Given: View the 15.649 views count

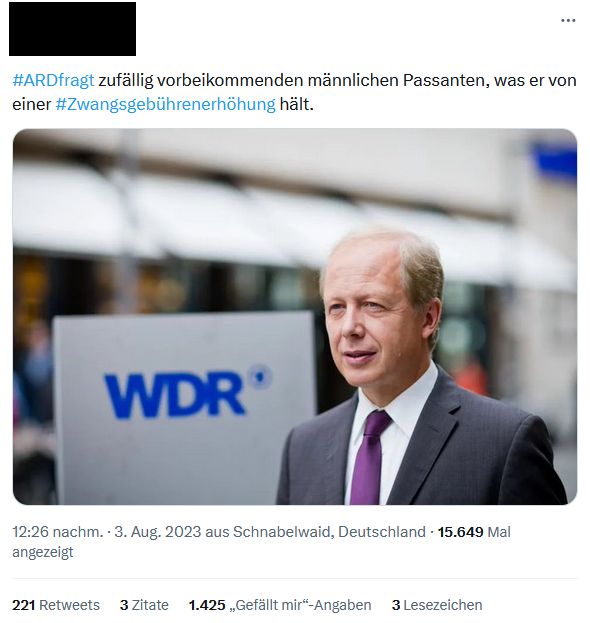Looking at the screenshot, I should [x=460, y=532].
